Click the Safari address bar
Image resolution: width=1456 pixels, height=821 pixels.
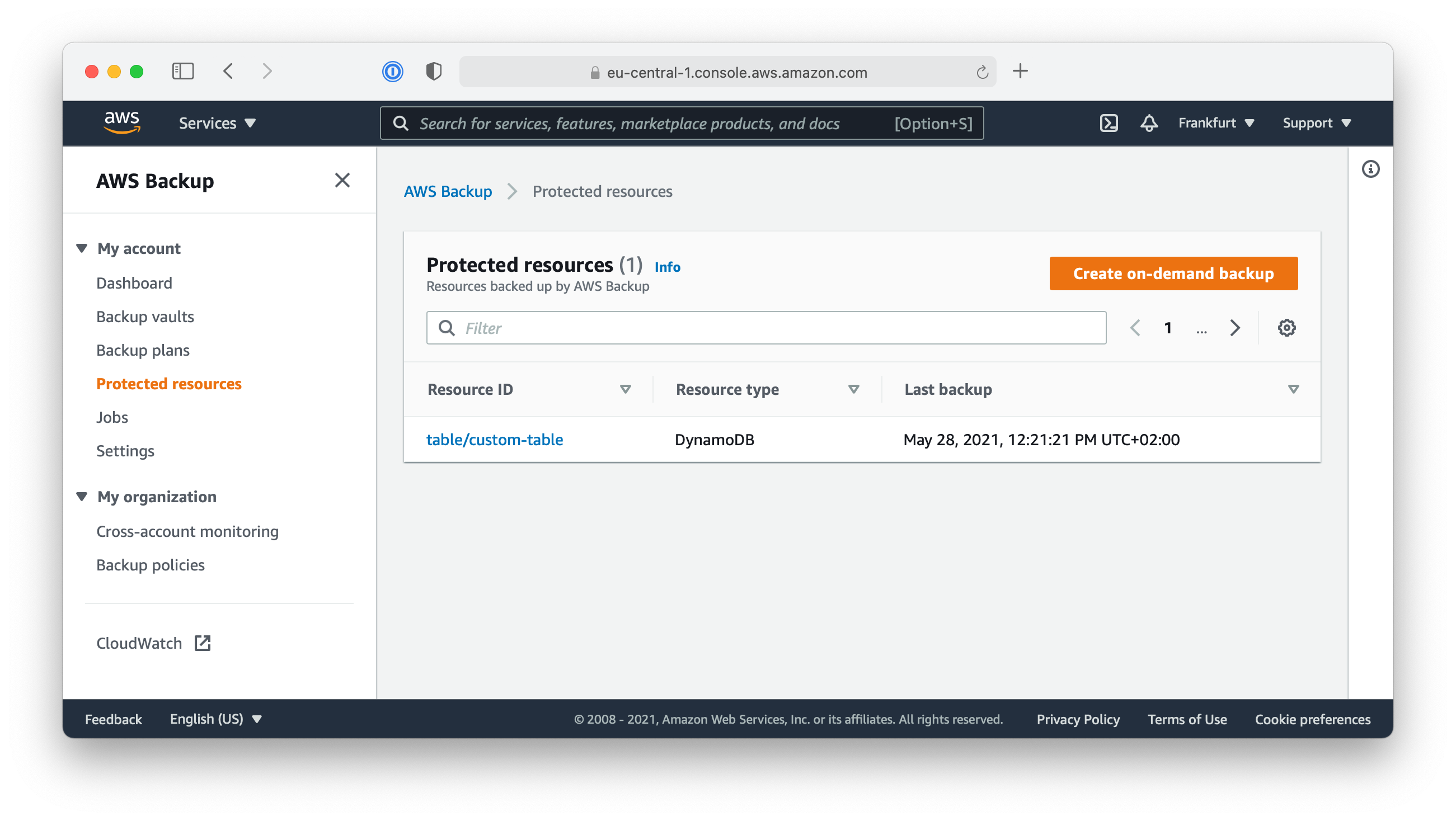pos(727,72)
